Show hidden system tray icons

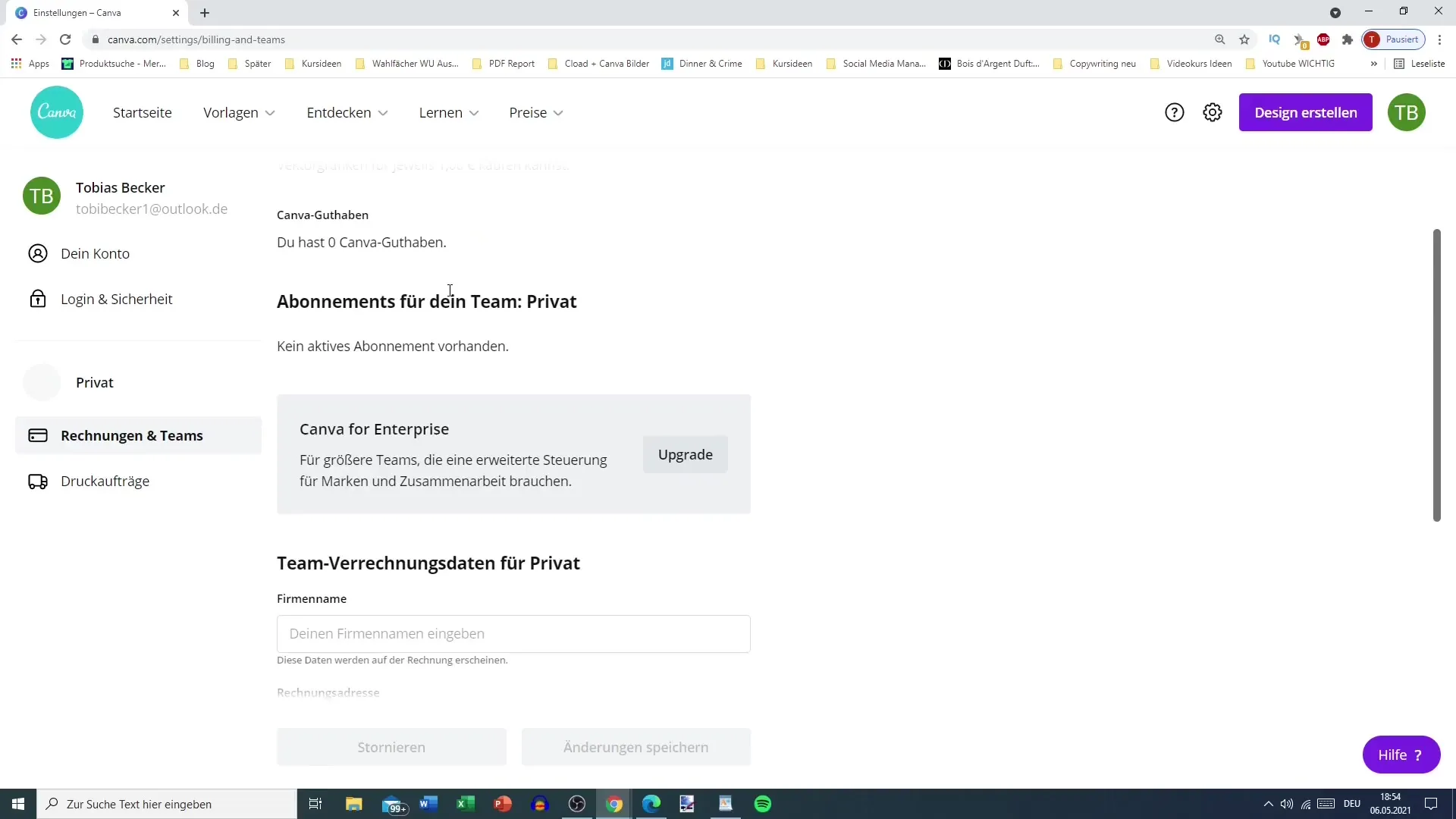click(x=1268, y=804)
